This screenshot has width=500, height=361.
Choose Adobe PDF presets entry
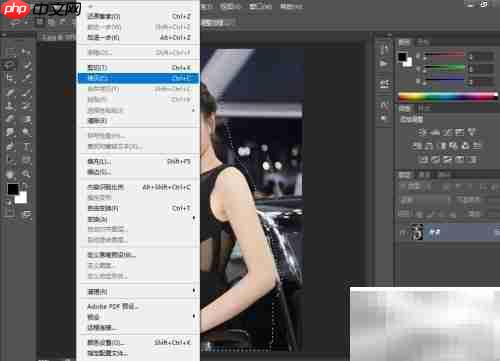138,306
